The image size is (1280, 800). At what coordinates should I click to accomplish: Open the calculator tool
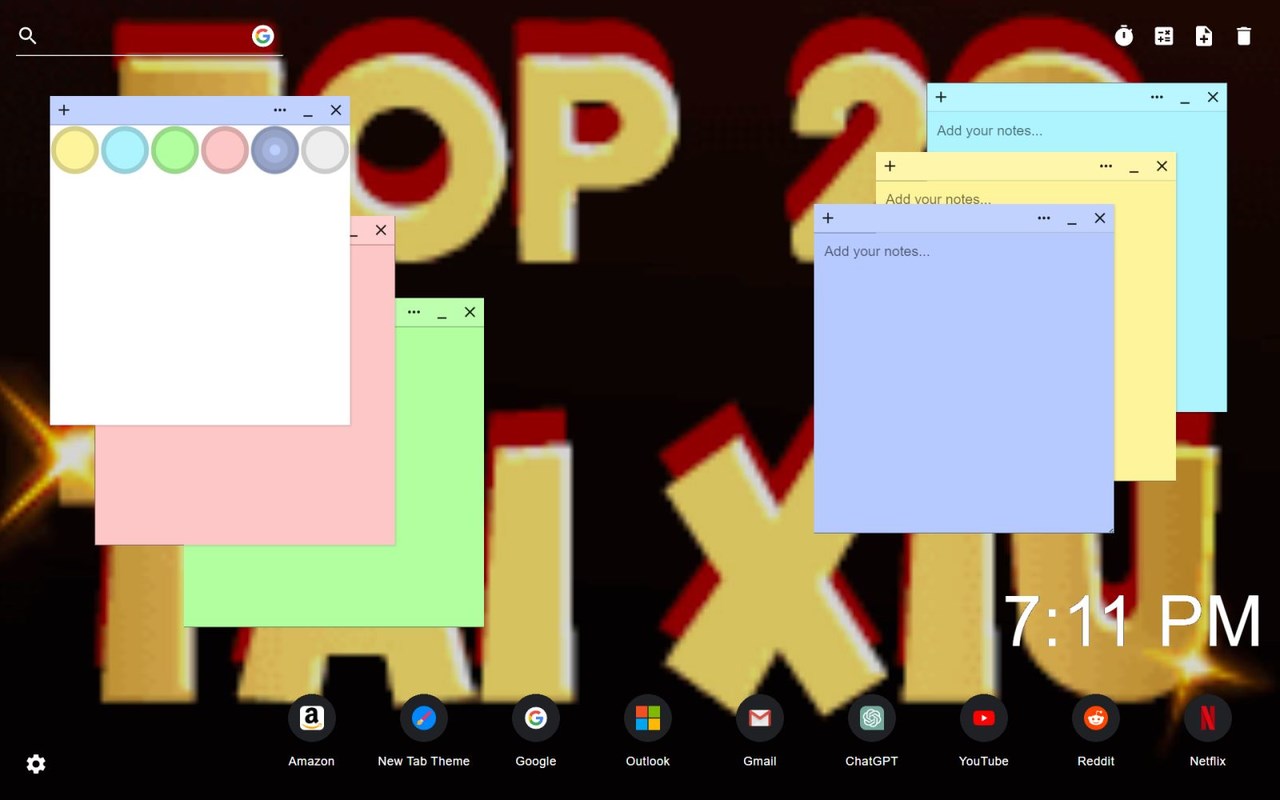pos(1164,36)
